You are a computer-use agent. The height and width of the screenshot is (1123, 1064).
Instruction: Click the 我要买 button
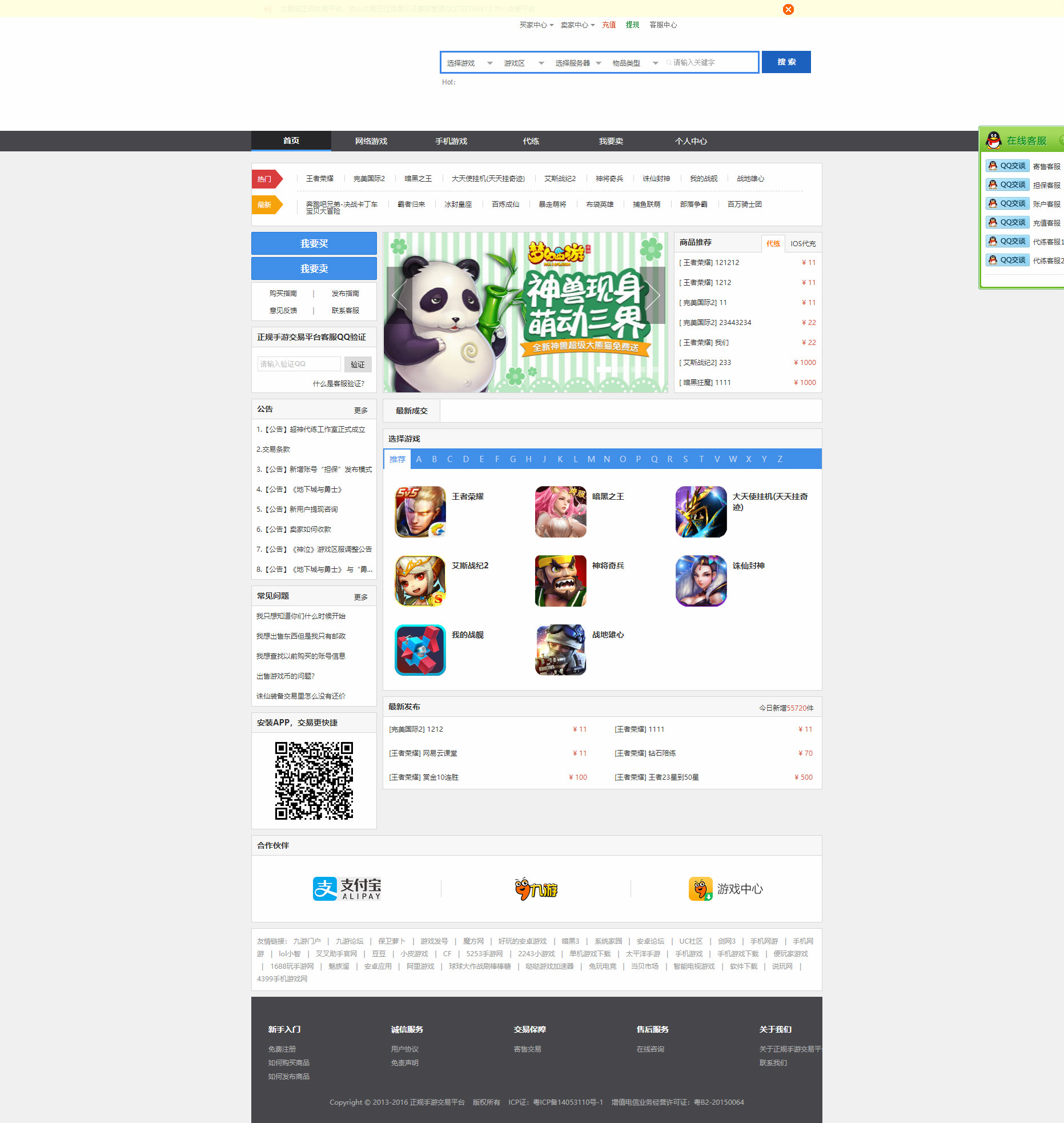click(x=314, y=243)
